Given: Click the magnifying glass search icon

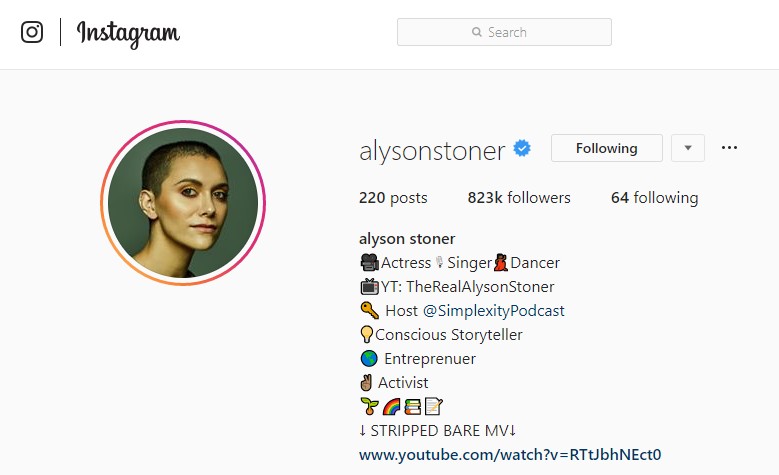Looking at the screenshot, I should tap(476, 32).
